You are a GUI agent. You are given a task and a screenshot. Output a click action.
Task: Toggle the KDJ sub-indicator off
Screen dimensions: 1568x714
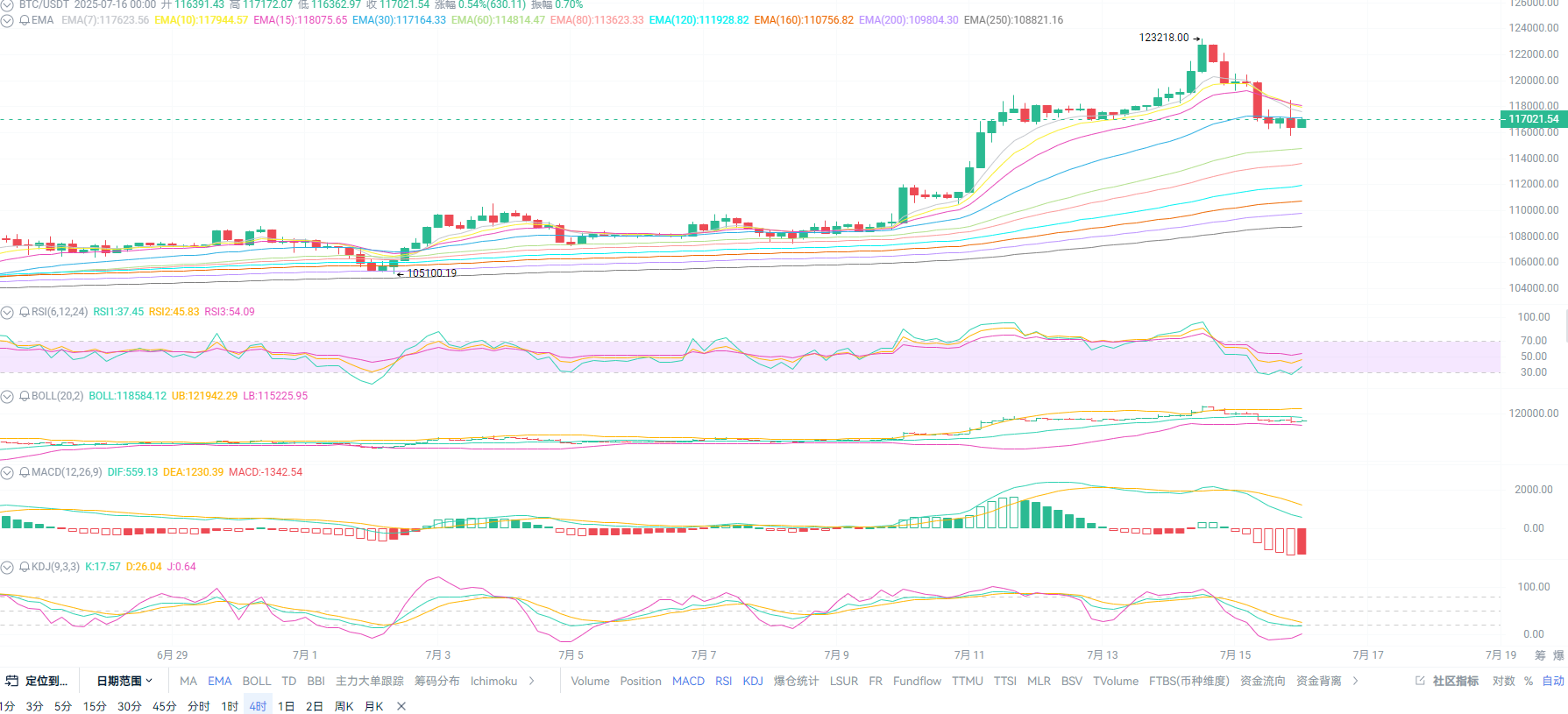point(753,681)
